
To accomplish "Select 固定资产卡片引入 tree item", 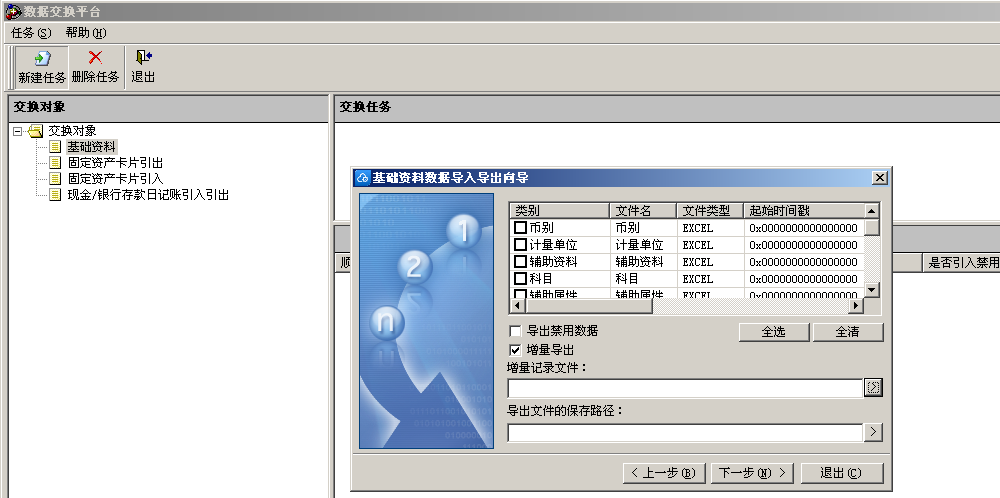I will (x=115, y=179).
